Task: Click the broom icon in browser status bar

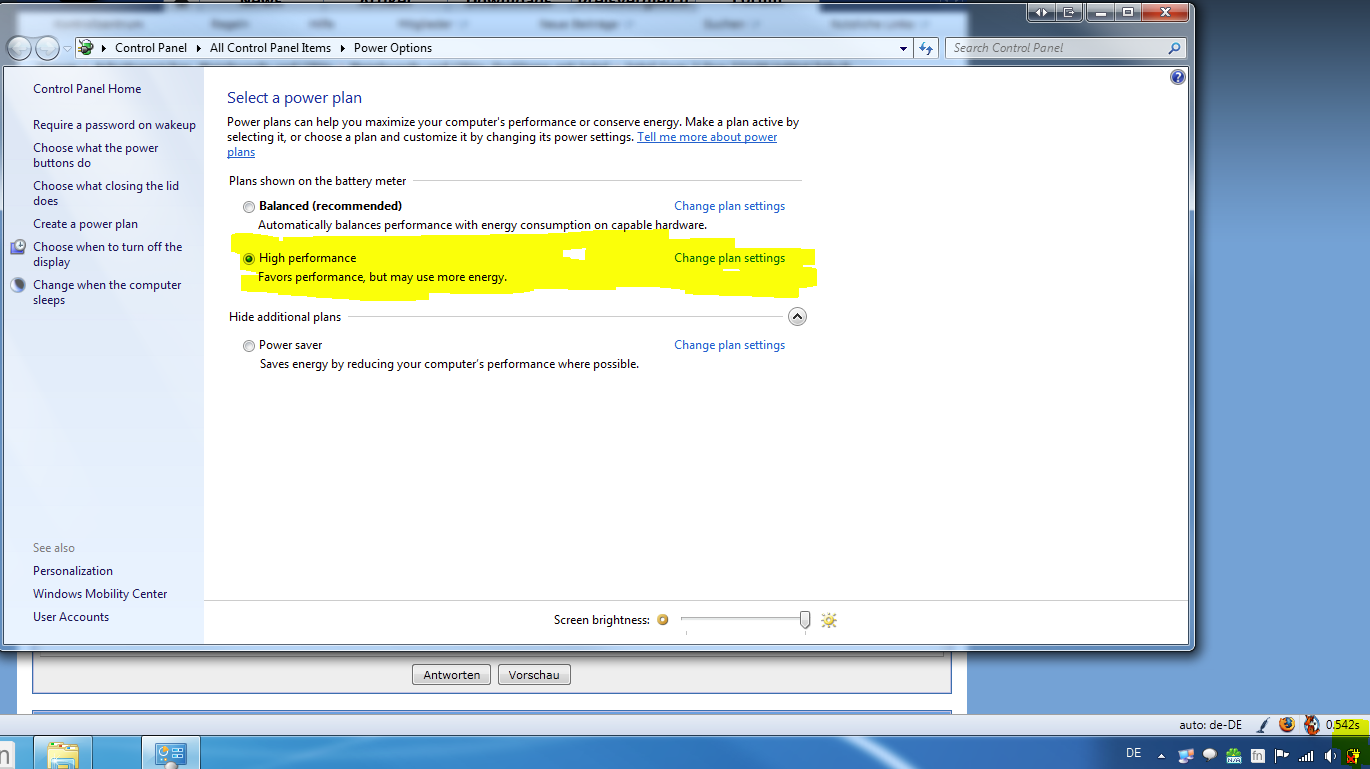Action: coord(1263,725)
